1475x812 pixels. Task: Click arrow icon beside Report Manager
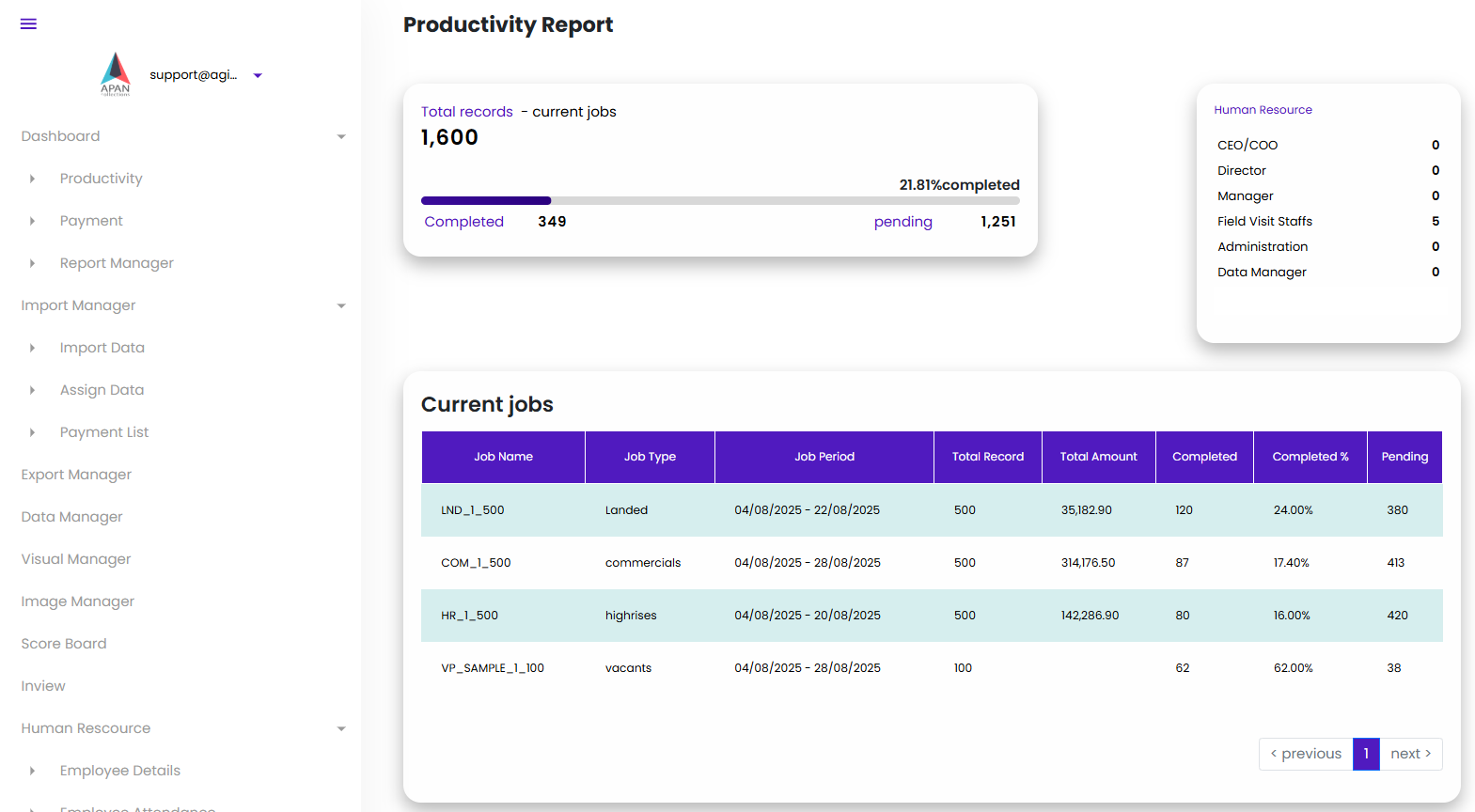pos(32,263)
